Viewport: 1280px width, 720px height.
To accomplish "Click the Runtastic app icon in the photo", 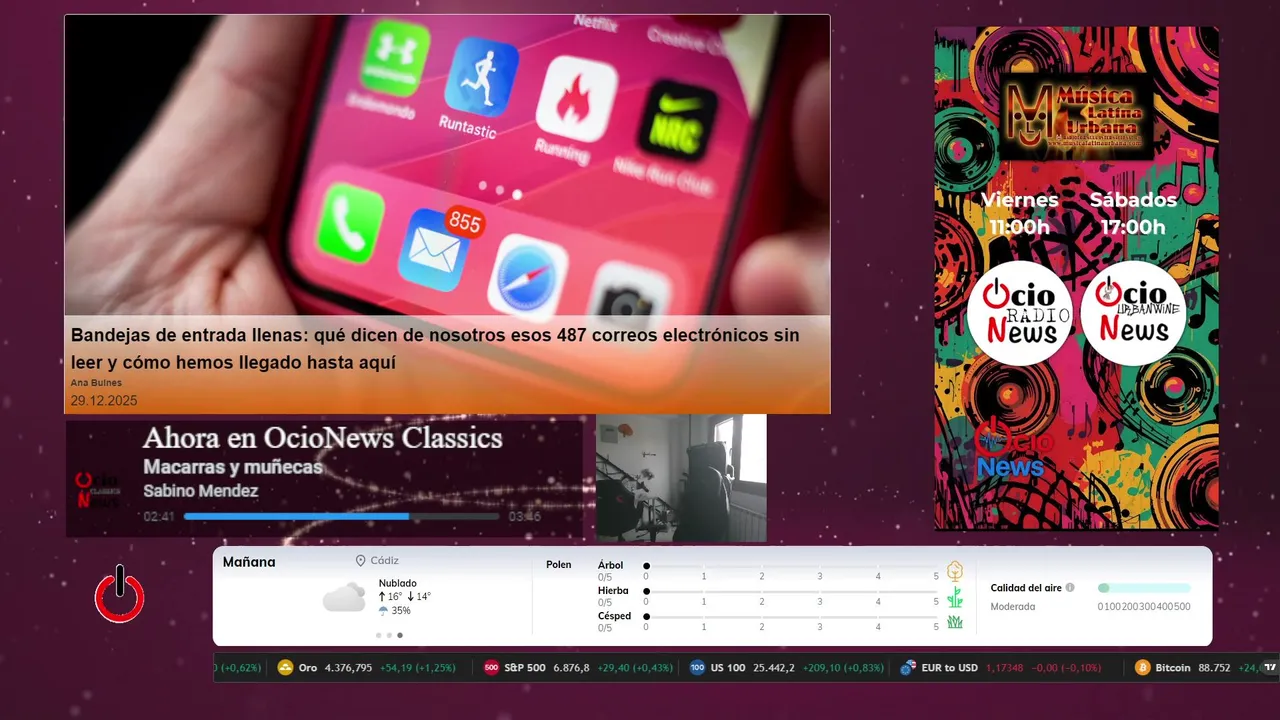I will tap(481, 75).
